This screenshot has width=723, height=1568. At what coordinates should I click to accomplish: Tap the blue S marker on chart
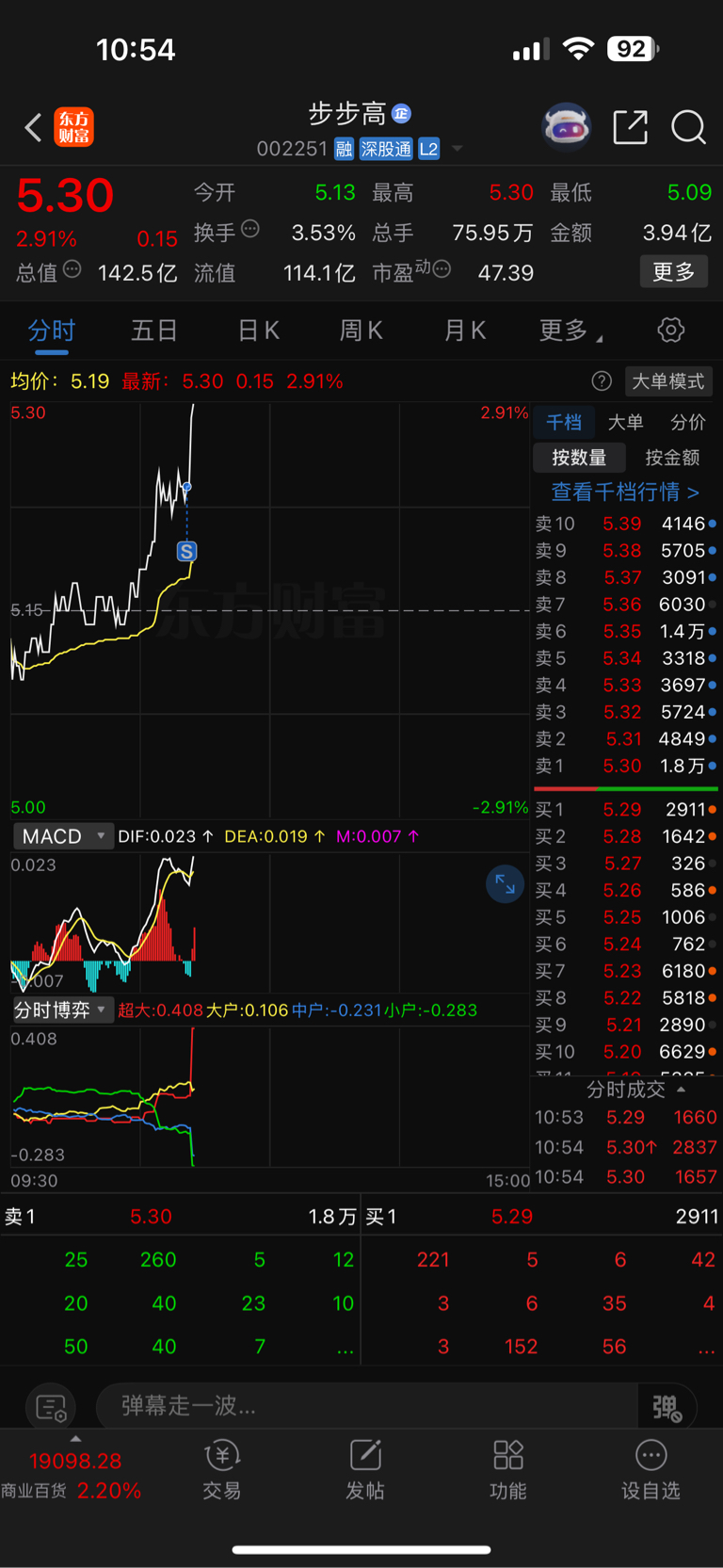(x=186, y=552)
